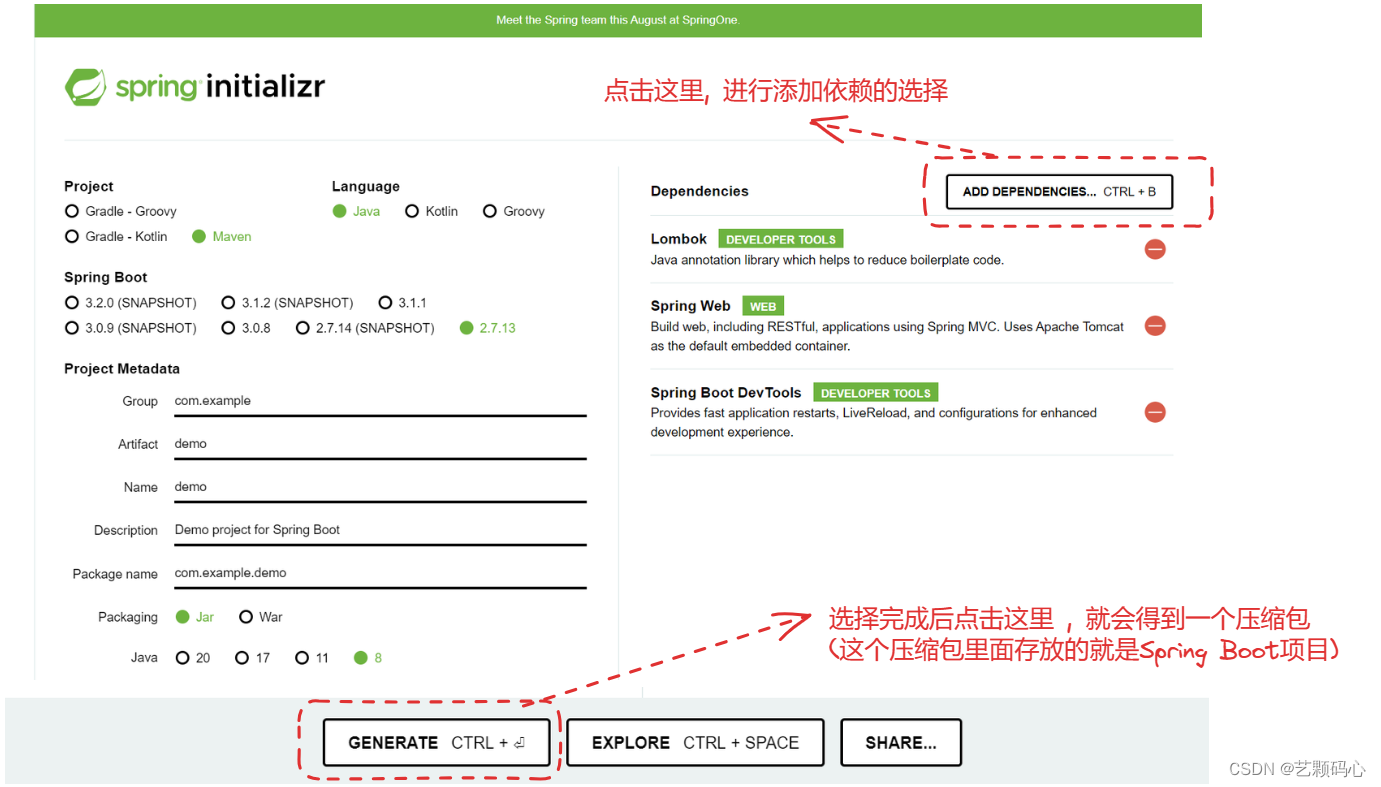Remove the Lombok dependency
Viewport: 1381px width, 787px height.
click(x=1155, y=249)
